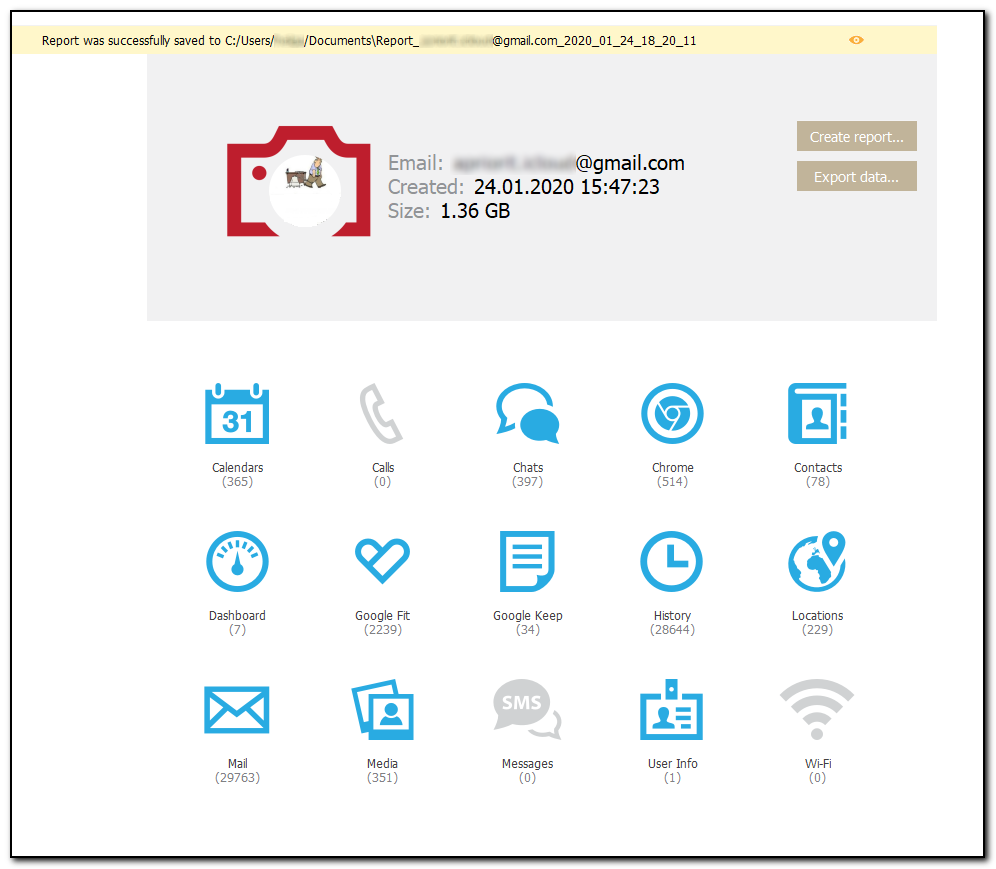The width and height of the screenshot is (996, 869).
Task: Open the History clock icon
Action: coord(672,561)
